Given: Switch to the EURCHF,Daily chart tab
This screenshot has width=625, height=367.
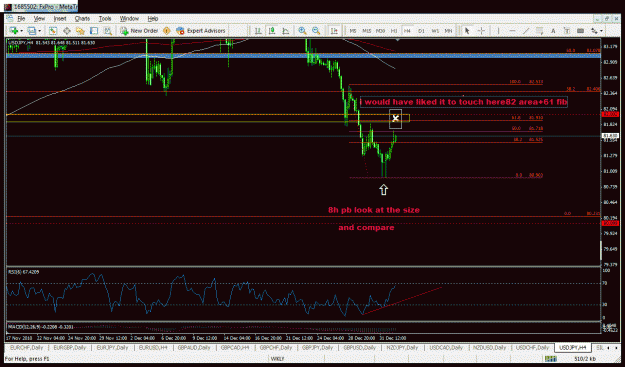Looking at the screenshot, I should pos(28,348).
